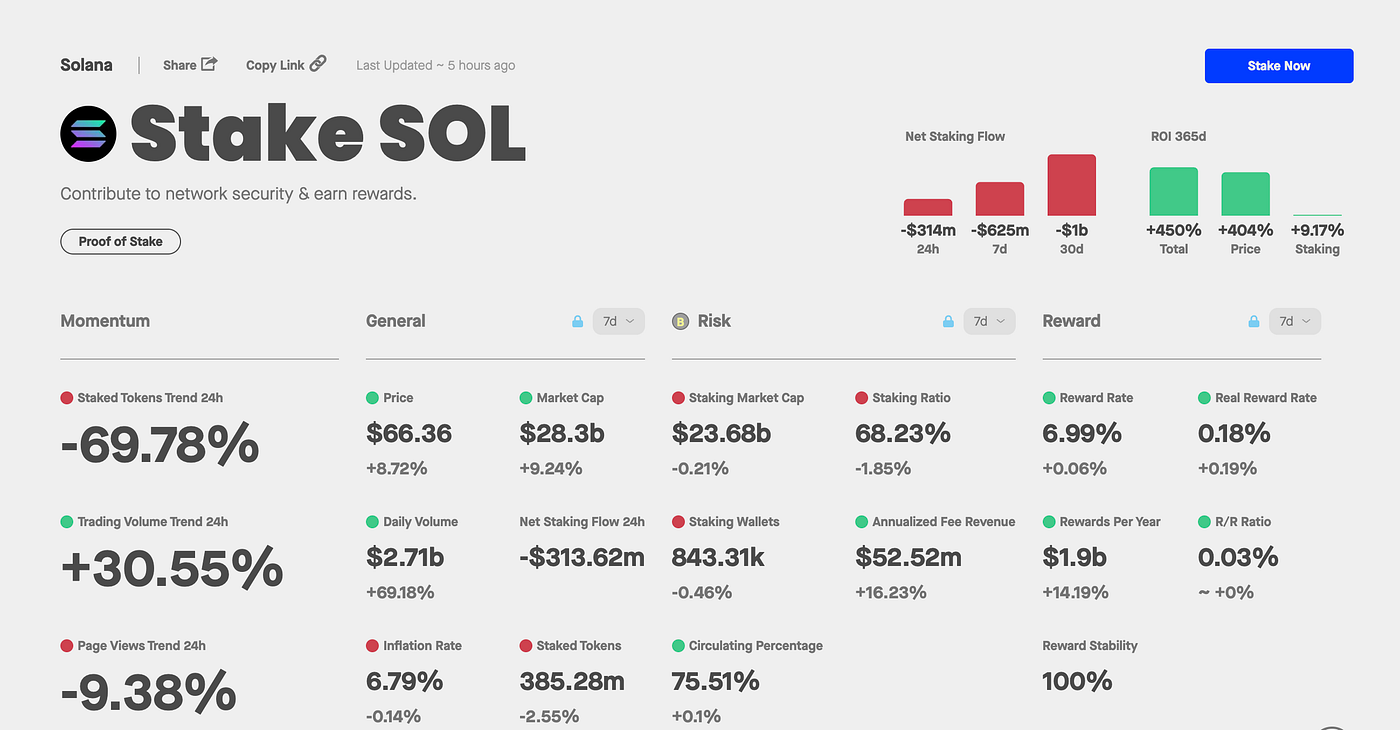Viewport: 1400px width, 730px height.
Task: Click the red status dot beside Staked Tokens Trend
Action: tap(66, 397)
